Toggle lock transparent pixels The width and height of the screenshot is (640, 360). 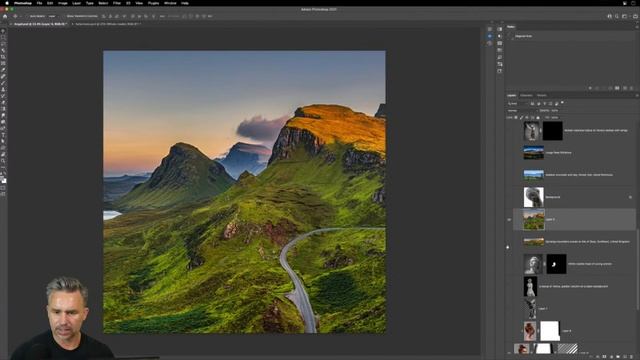[516, 118]
